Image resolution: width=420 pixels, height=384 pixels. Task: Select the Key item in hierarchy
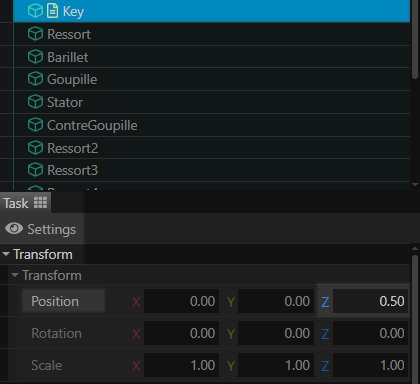(x=212, y=11)
